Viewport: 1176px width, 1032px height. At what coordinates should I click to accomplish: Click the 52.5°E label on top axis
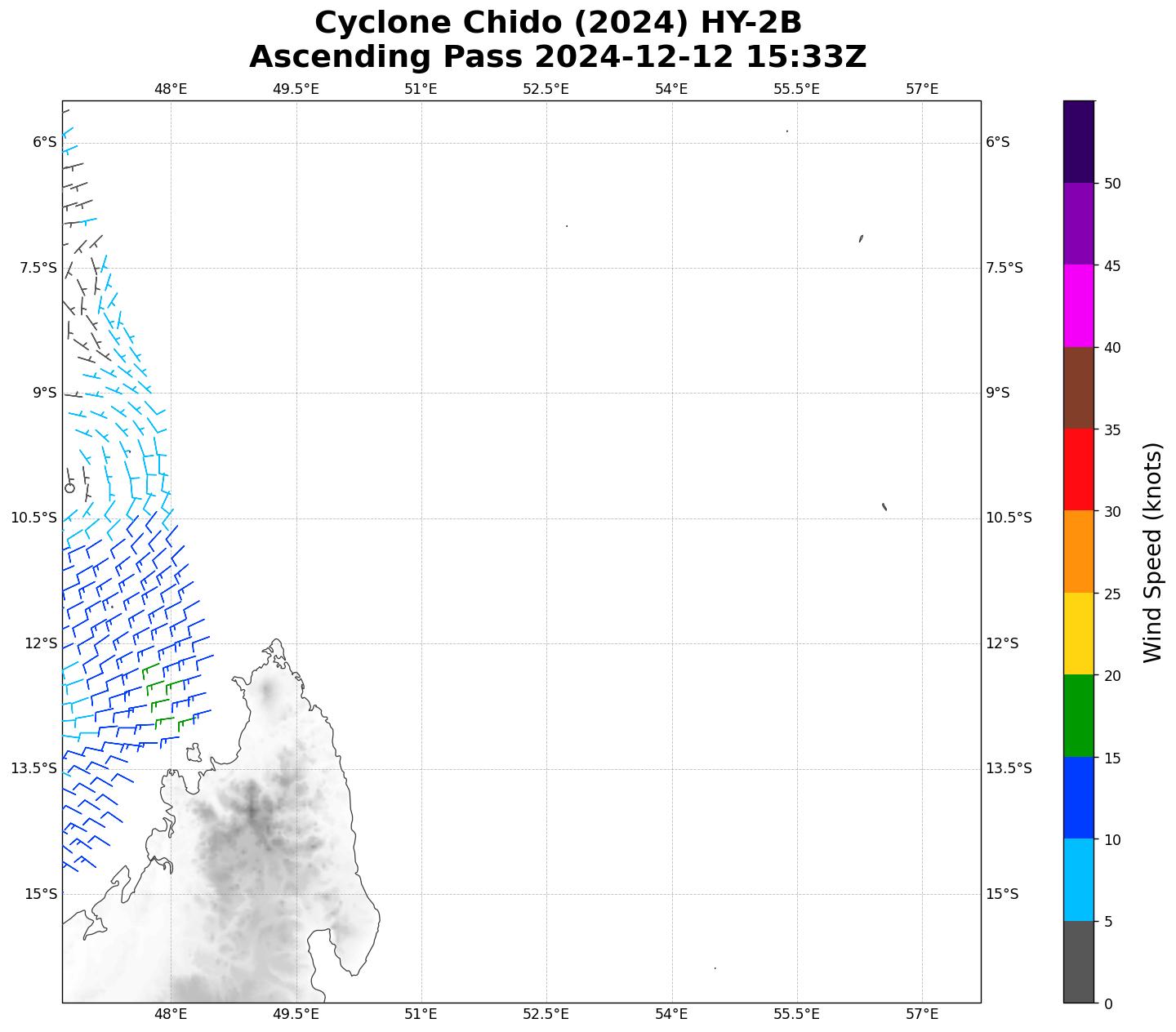click(x=546, y=89)
